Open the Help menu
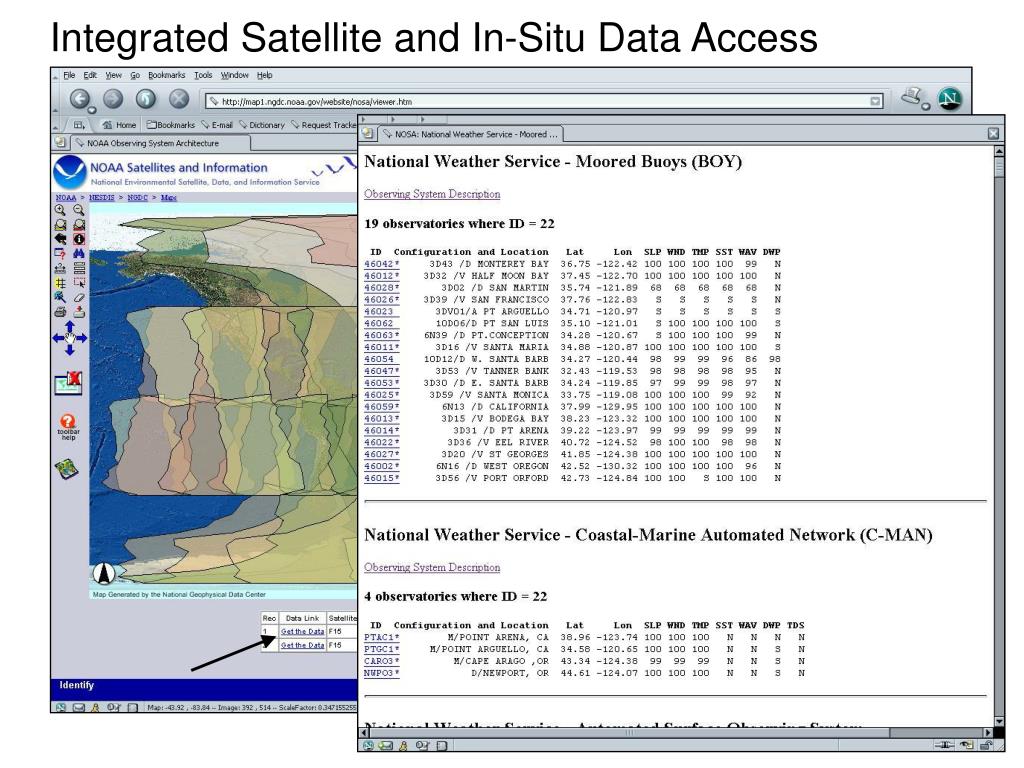 pyautogui.click(x=264, y=75)
